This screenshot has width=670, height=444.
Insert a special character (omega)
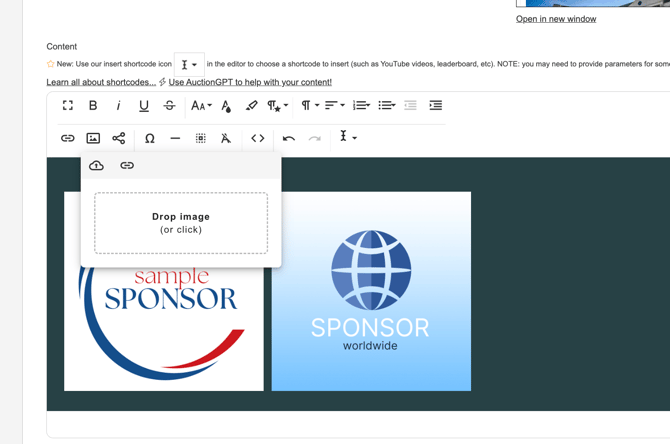[150, 138]
